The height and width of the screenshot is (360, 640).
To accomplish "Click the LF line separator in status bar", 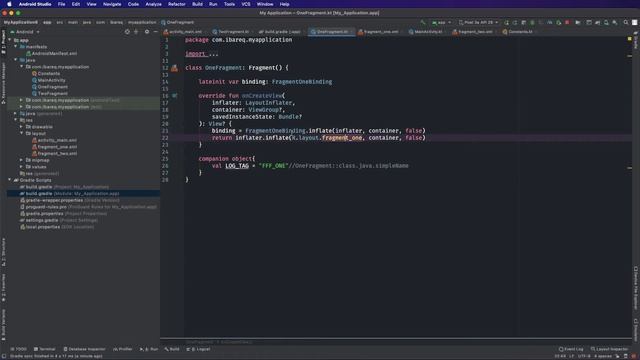I will (571, 356).
